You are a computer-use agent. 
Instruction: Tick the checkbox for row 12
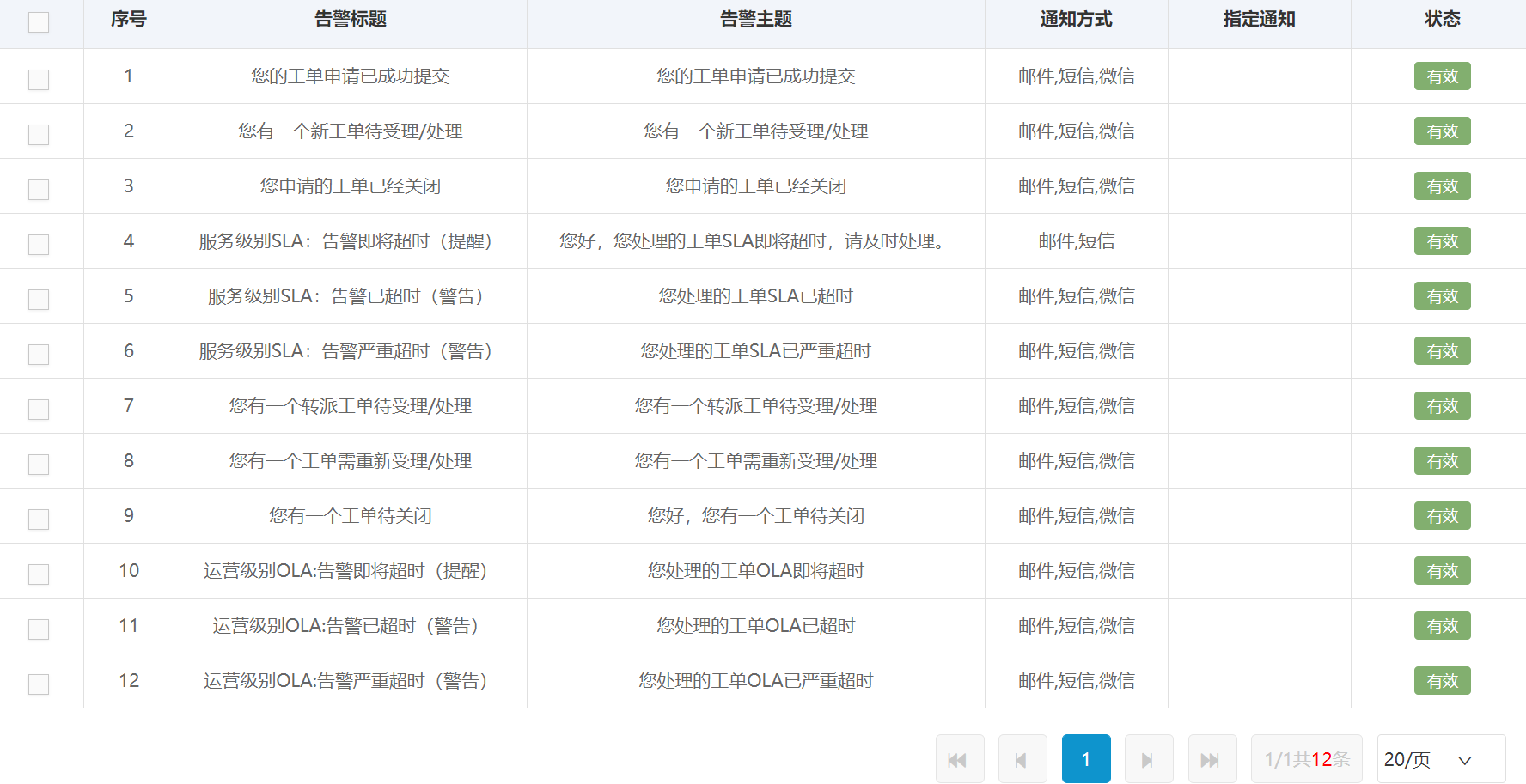coord(39,684)
